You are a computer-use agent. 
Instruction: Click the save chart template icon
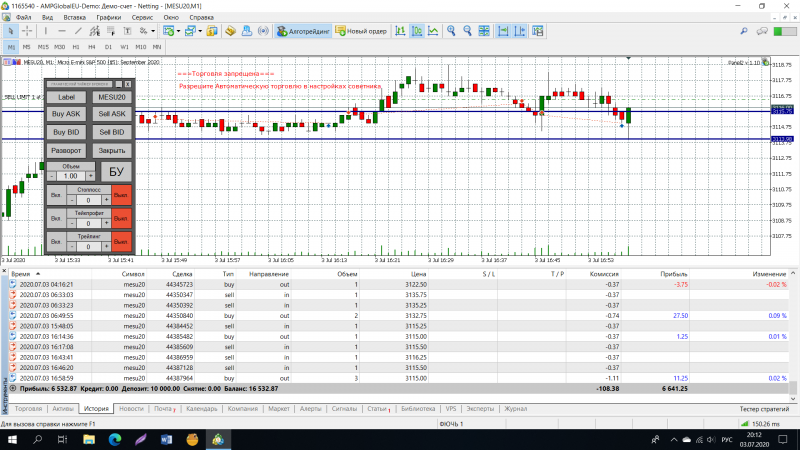pyautogui.click(x=538, y=31)
